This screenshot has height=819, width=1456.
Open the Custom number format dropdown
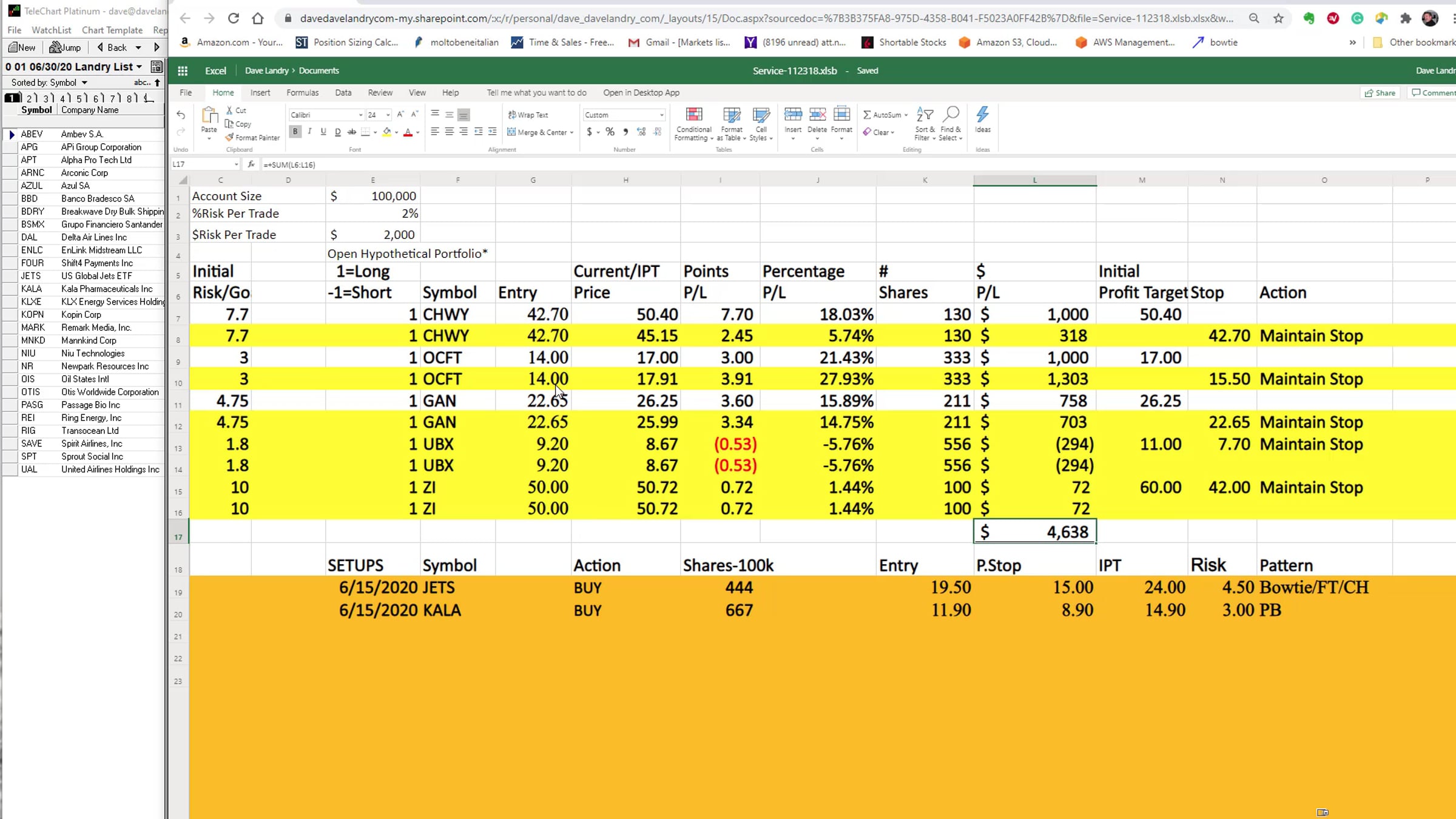pos(661,115)
